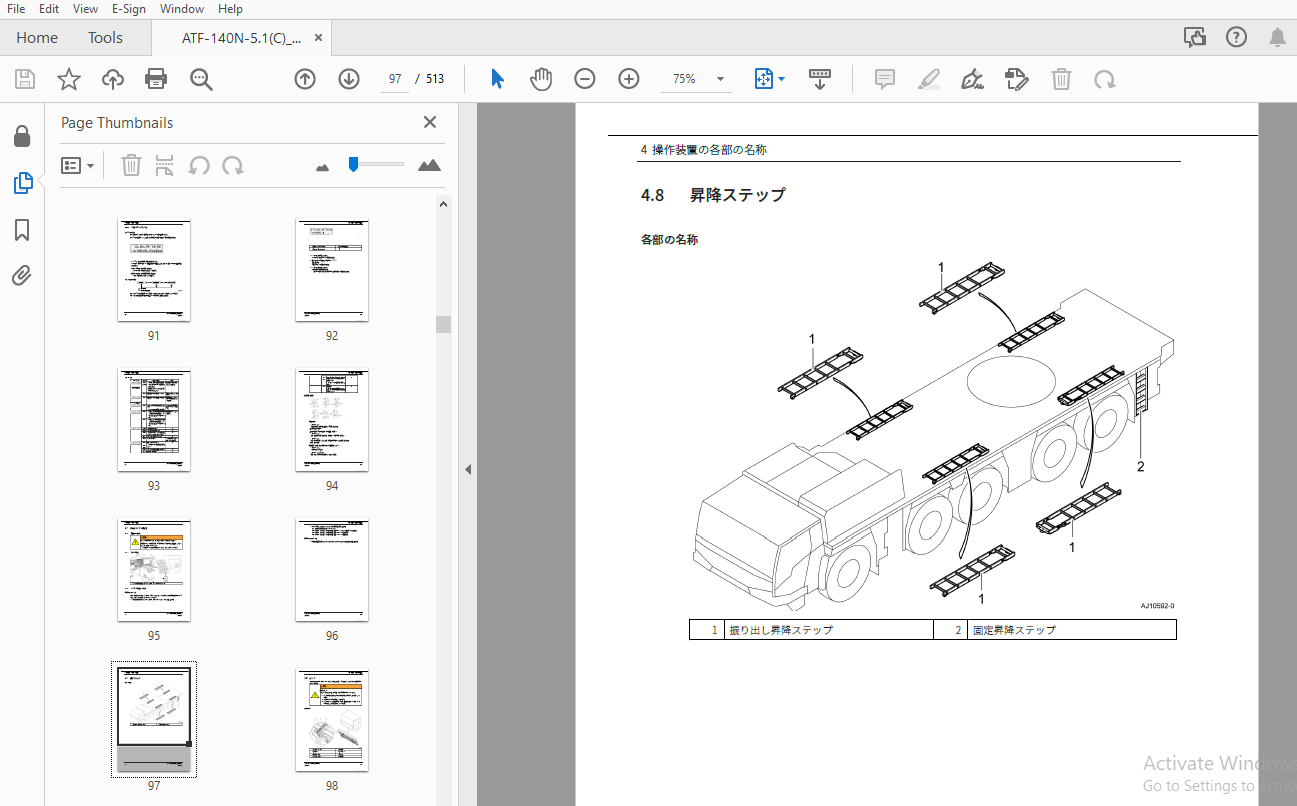Click the stamp or edit tool icon

[1017, 79]
